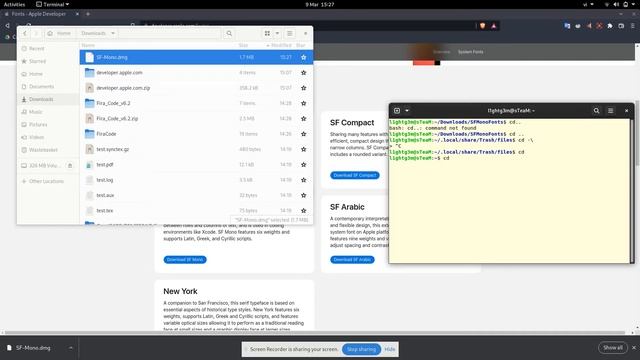Click Download SF Compact button

pos(355,175)
